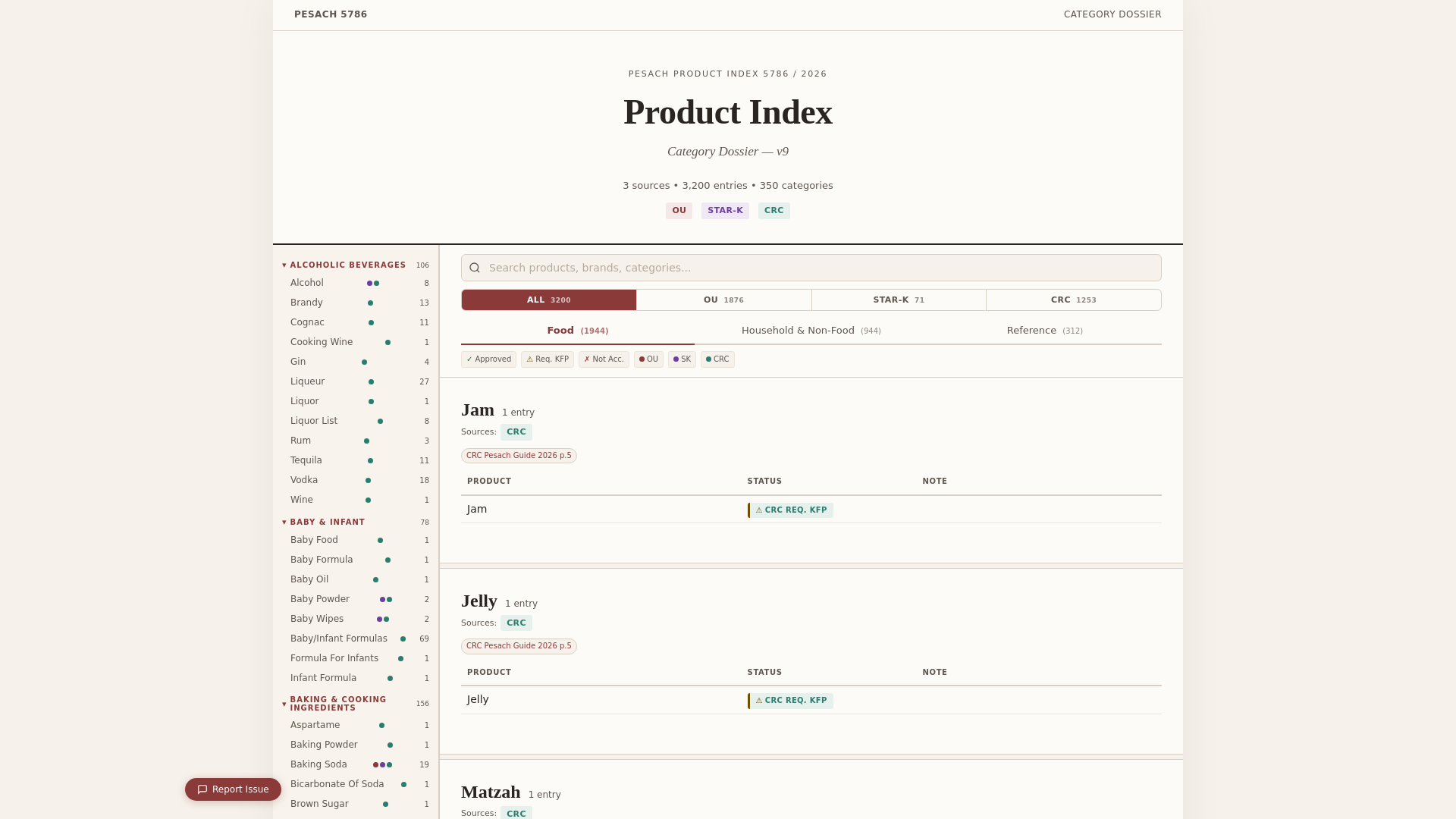
Task: Click the OU source badge in header
Action: click(679, 211)
